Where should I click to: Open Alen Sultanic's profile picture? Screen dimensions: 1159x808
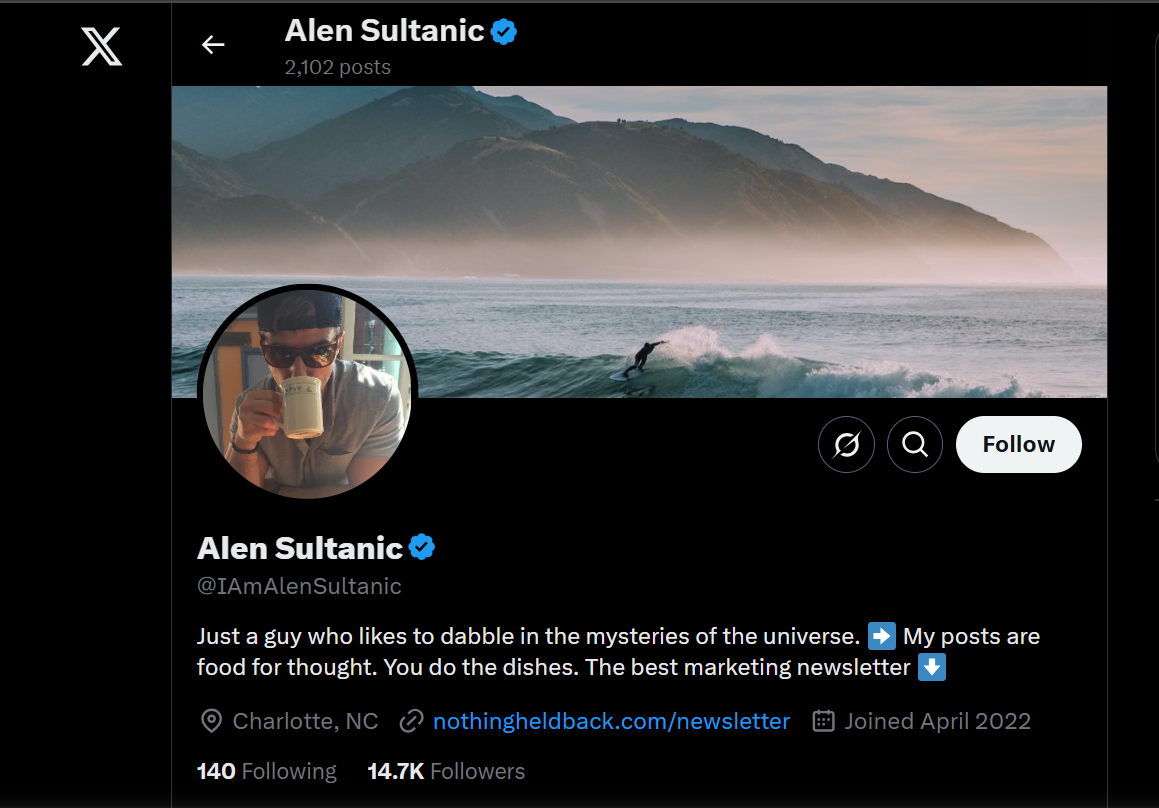coord(308,390)
